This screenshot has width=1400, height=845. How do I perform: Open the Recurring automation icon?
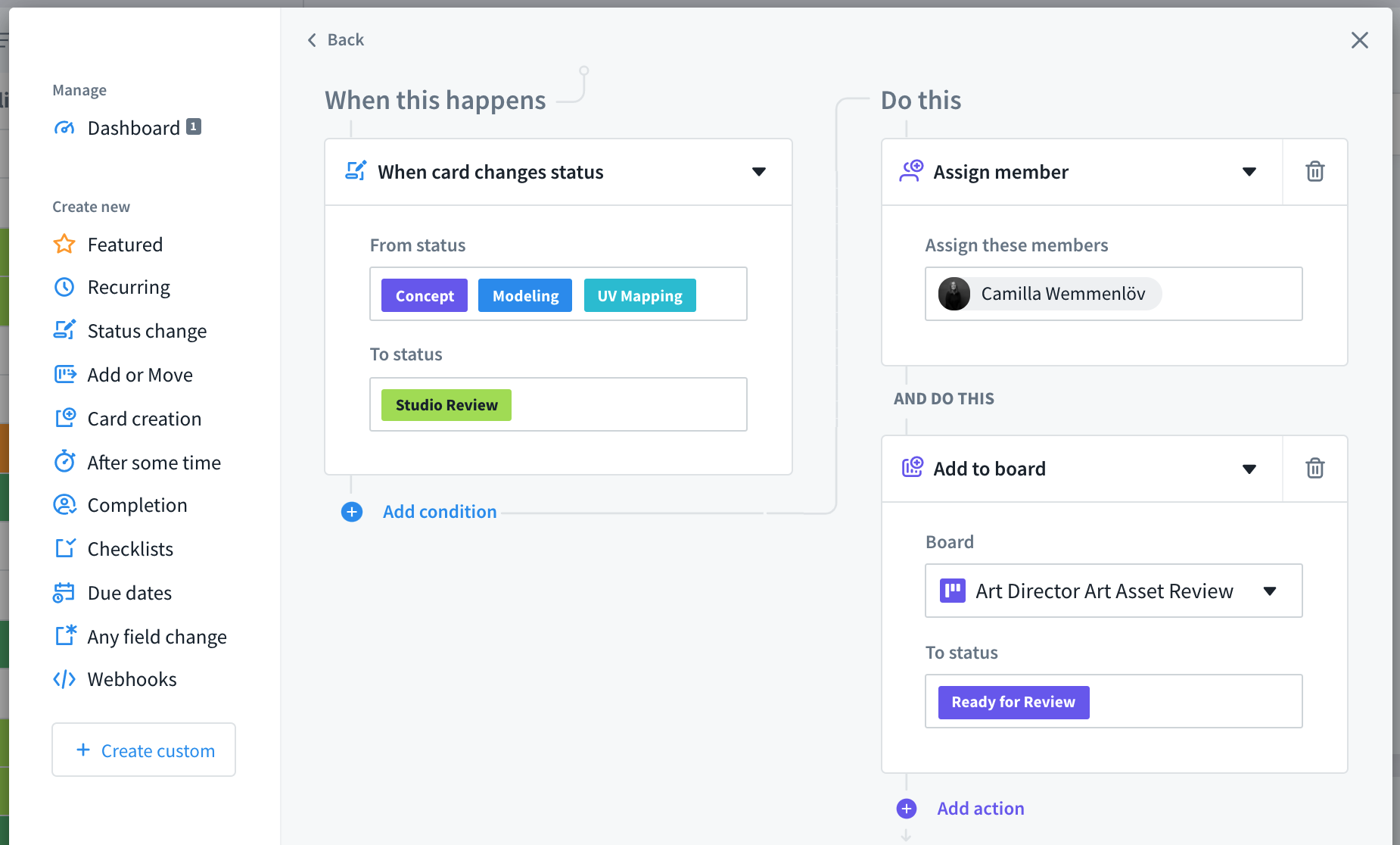pyautogui.click(x=65, y=287)
